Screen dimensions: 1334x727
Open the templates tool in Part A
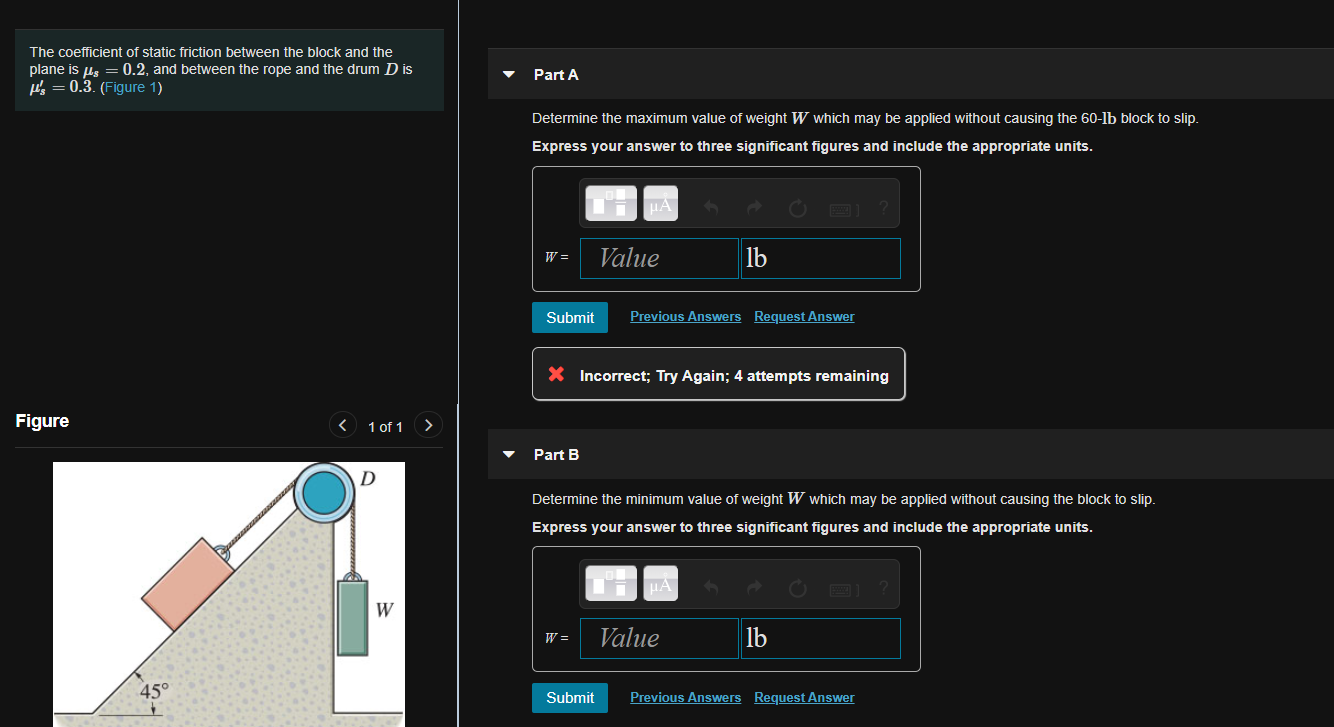[x=611, y=204]
